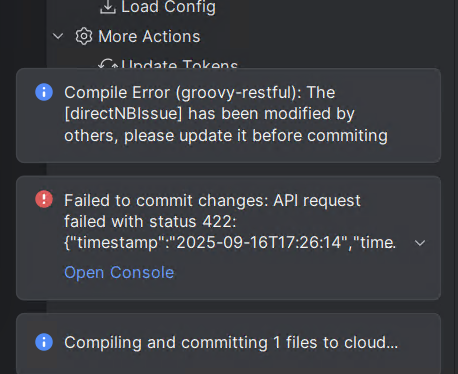Click the timestamp JSON line in error
This screenshot has width=458, height=374.
click(x=230, y=242)
